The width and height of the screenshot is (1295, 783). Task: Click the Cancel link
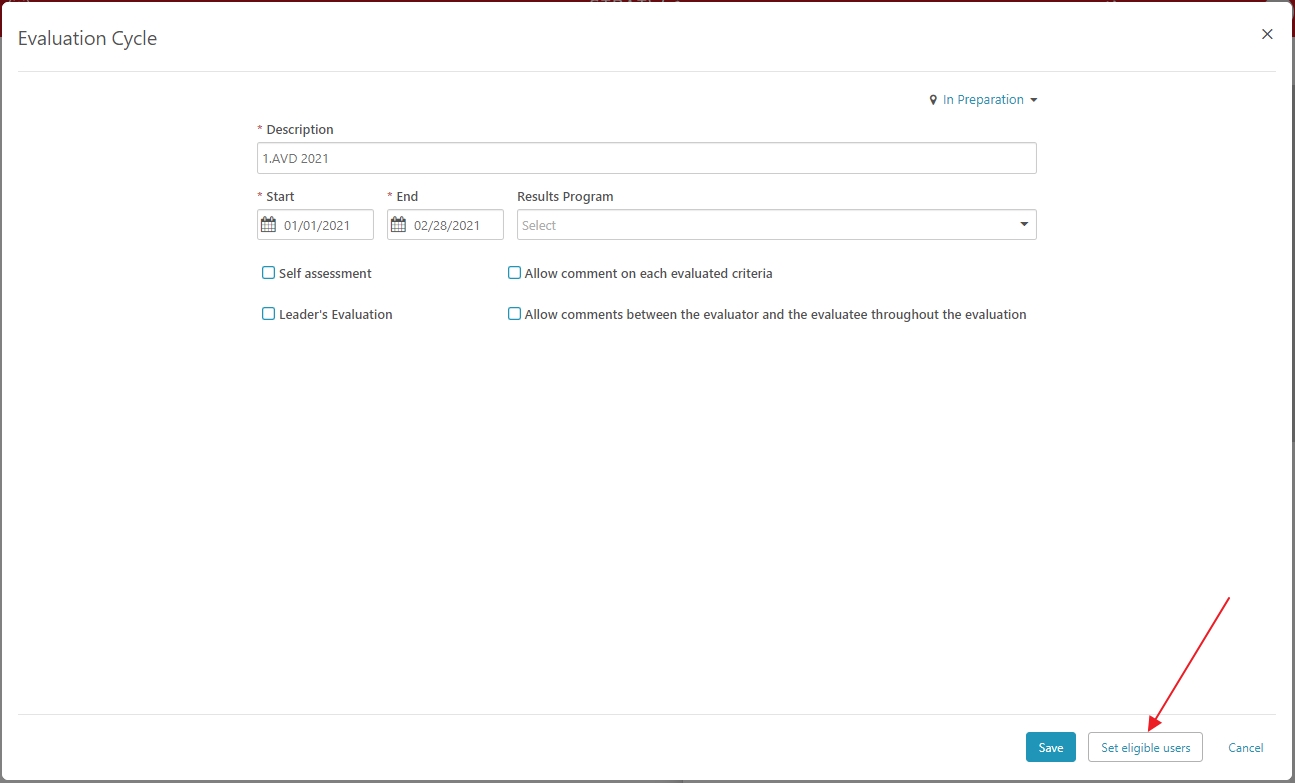pyautogui.click(x=1245, y=748)
